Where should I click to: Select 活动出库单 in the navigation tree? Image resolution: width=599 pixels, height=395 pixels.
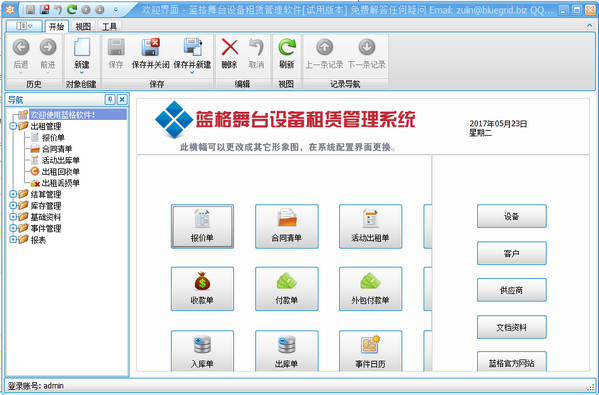click(x=60, y=160)
